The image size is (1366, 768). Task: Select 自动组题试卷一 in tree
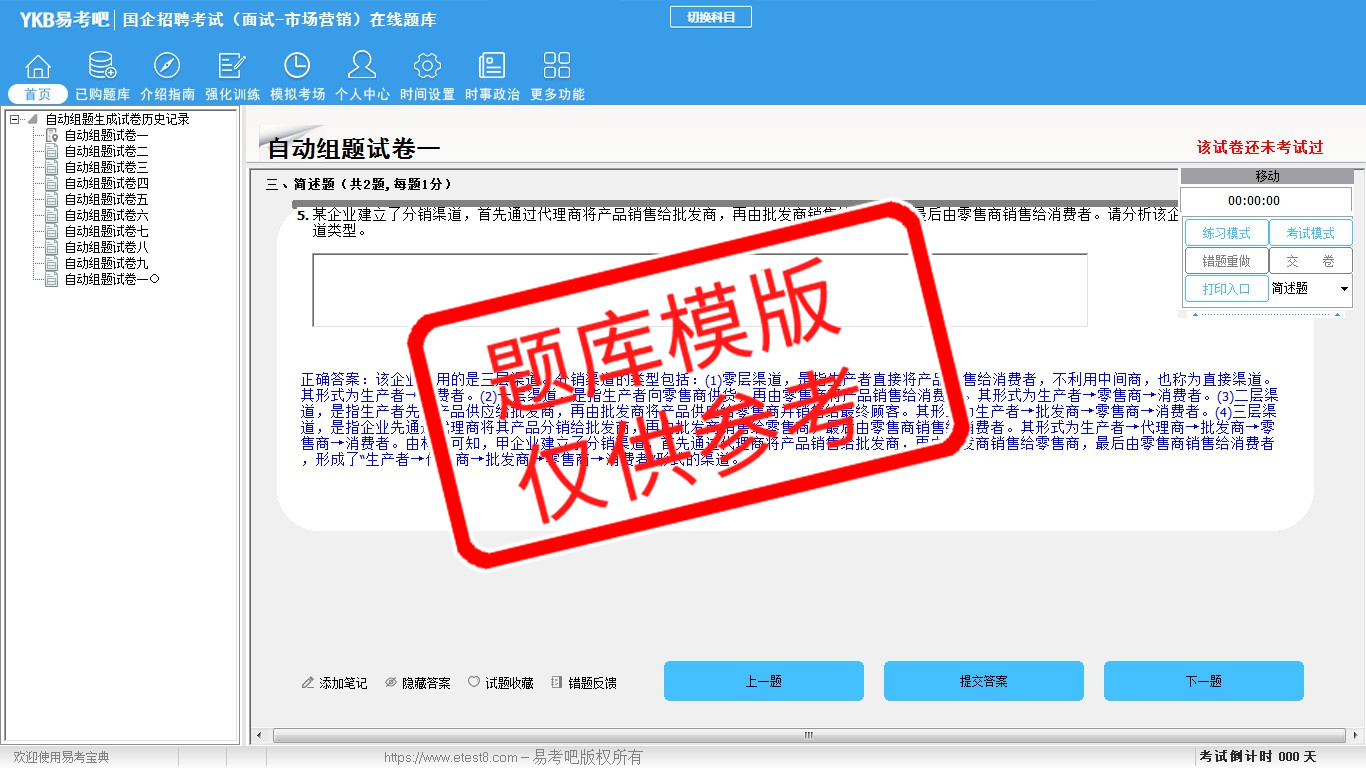click(106, 135)
